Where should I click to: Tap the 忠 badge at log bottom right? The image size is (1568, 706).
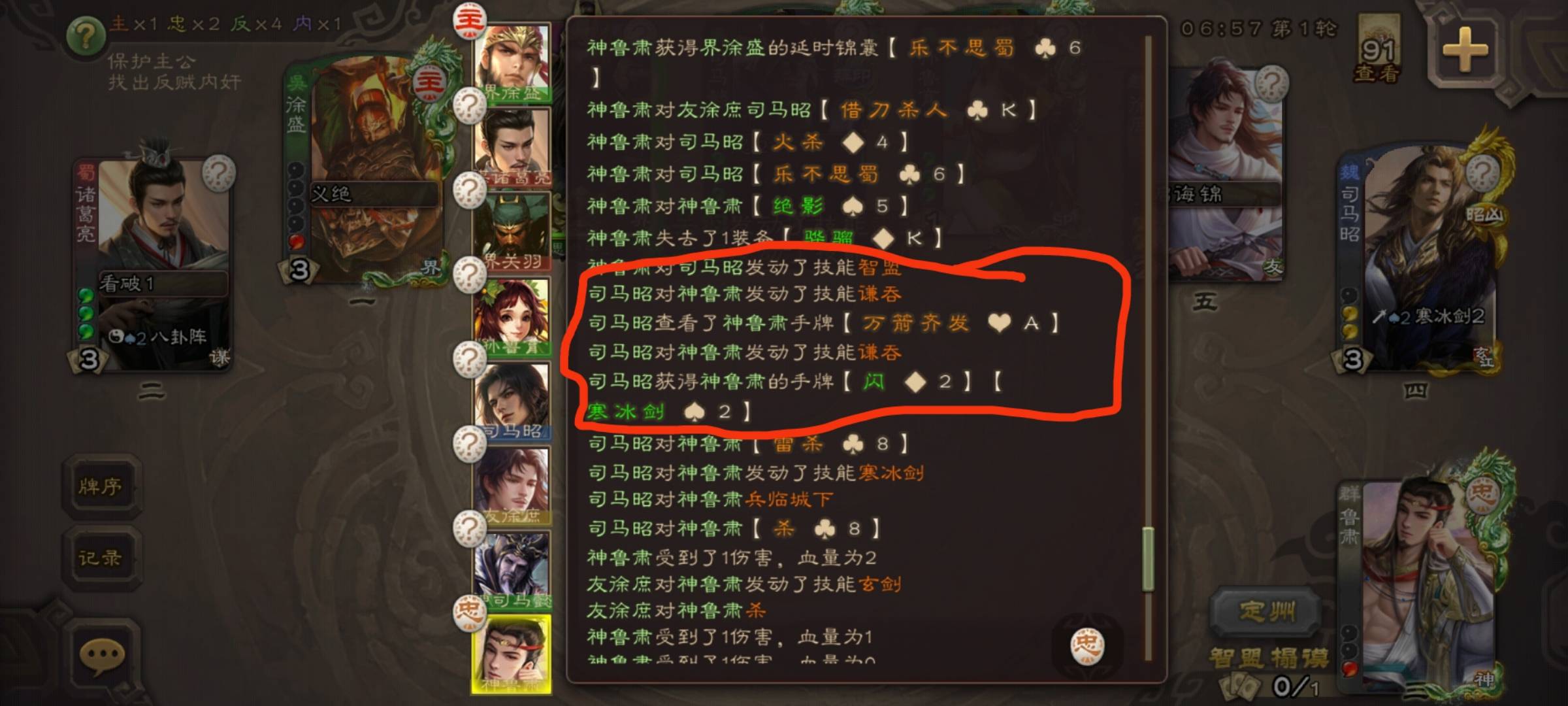[1086, 646]
